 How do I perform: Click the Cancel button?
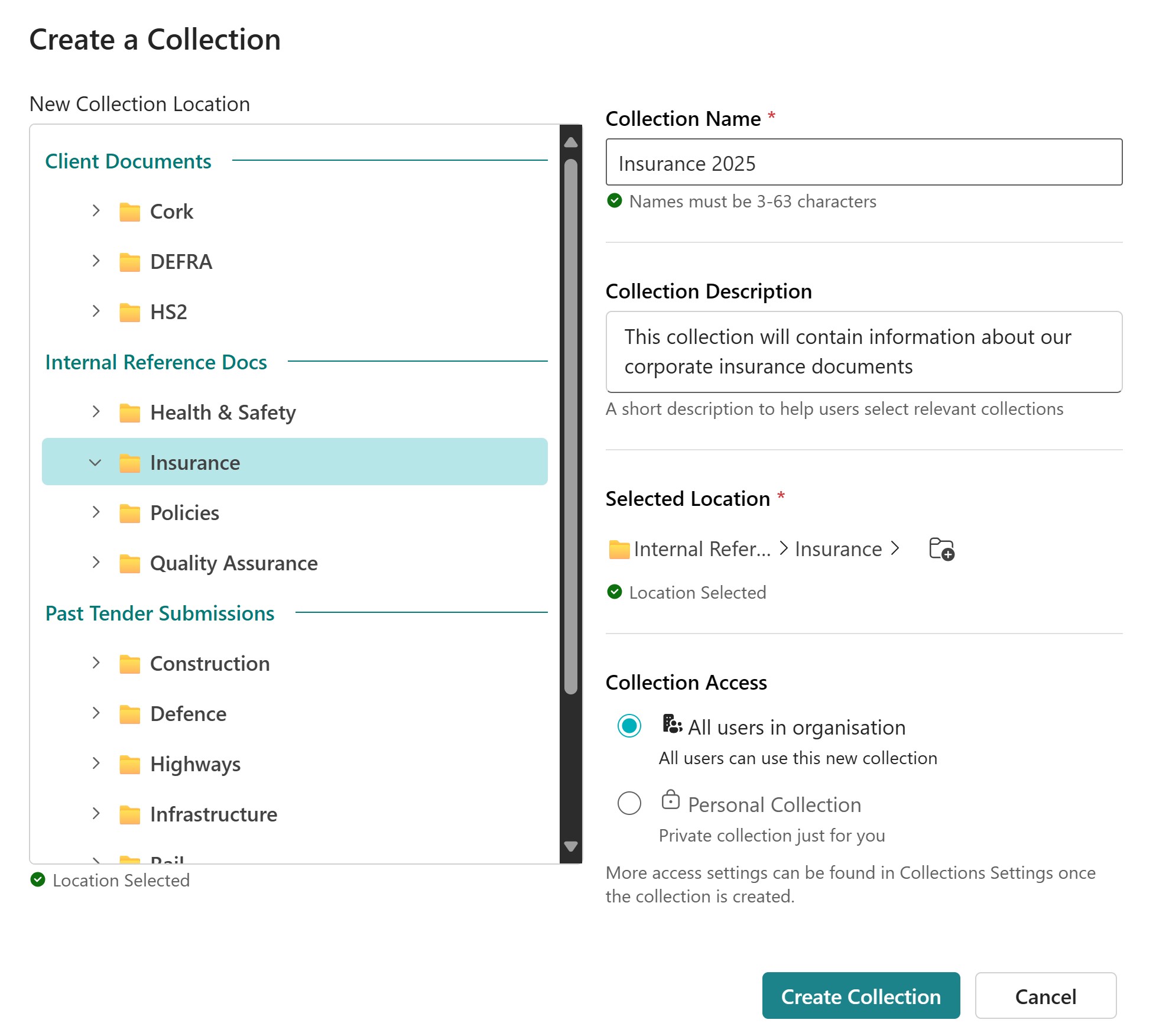tap(1045, 996)
